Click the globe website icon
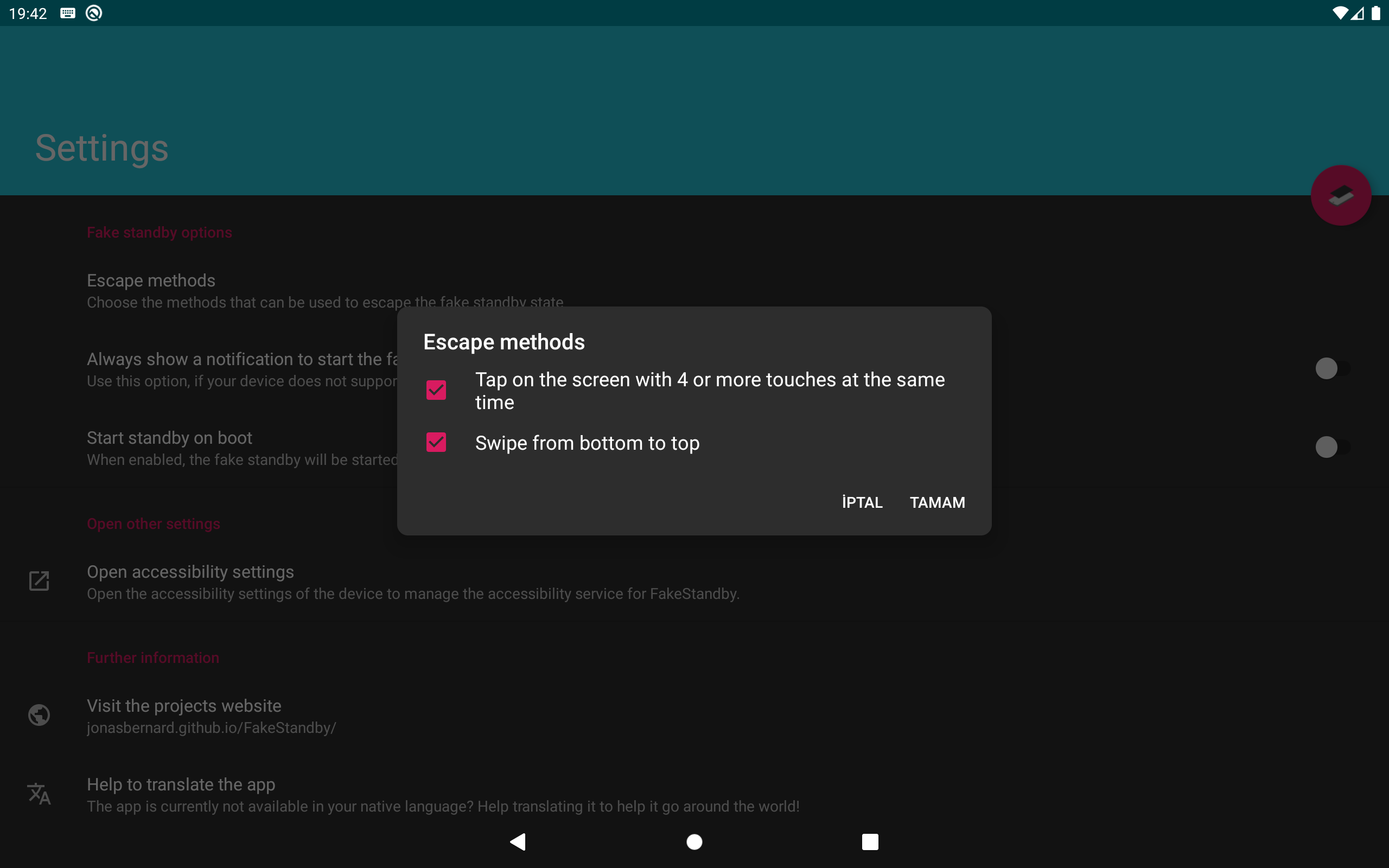The width and height of the screenshot is (1389, 868). [x=39, y=716]
